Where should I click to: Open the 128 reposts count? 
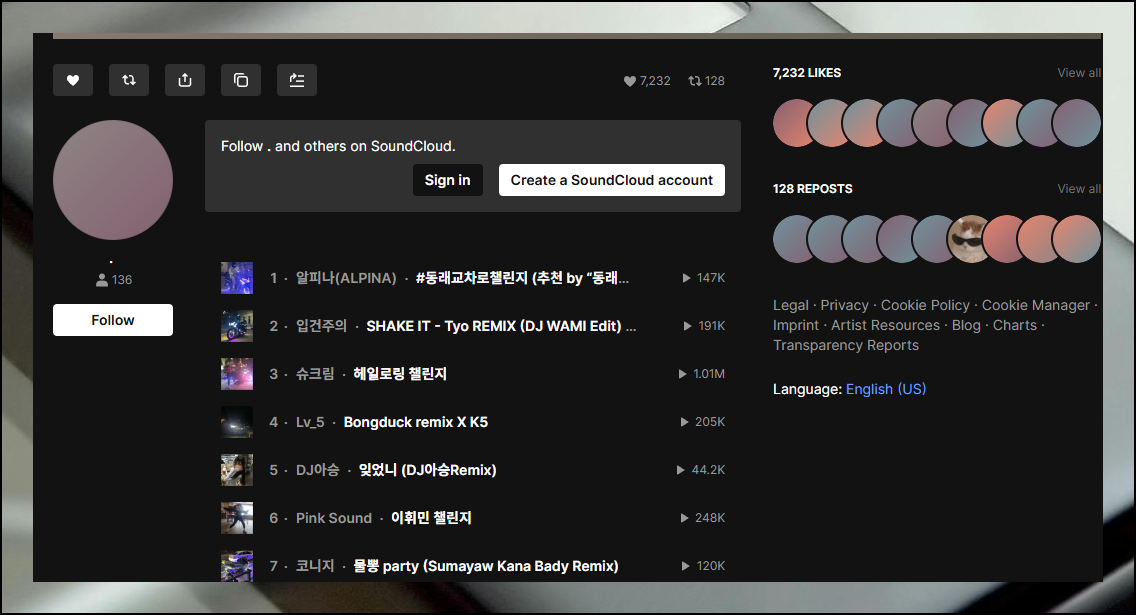[x=706, y=81]
